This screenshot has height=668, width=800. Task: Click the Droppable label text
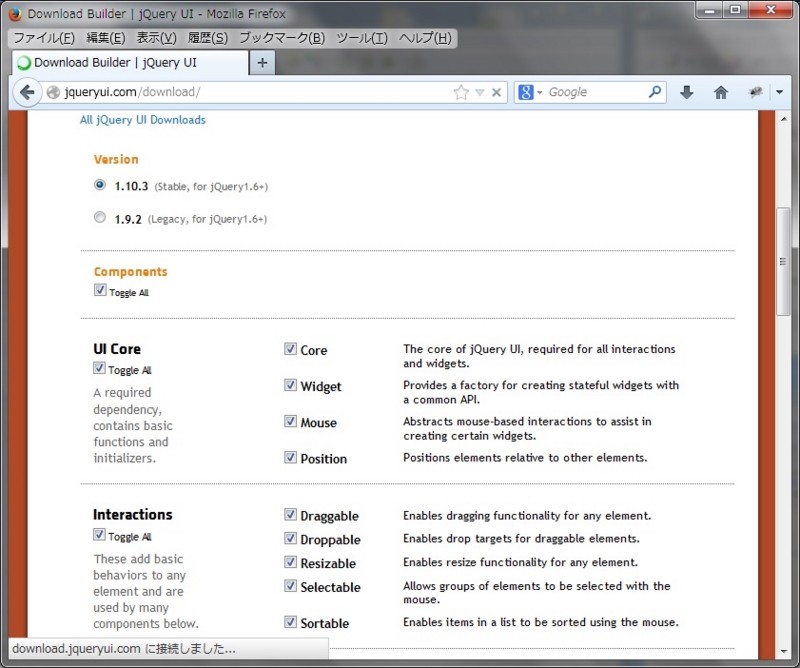330,540
